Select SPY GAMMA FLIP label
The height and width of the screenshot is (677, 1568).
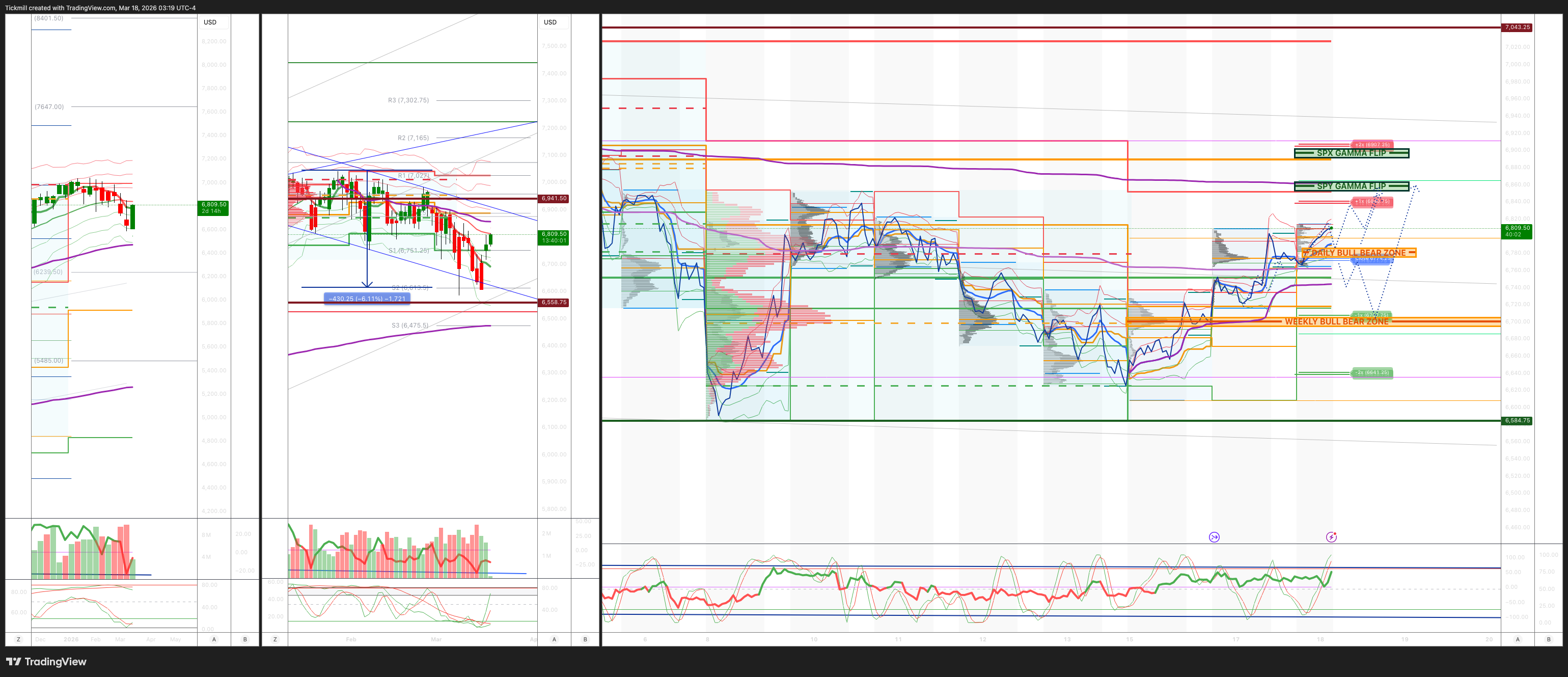pyautogui.click(x=1351, y=186)
